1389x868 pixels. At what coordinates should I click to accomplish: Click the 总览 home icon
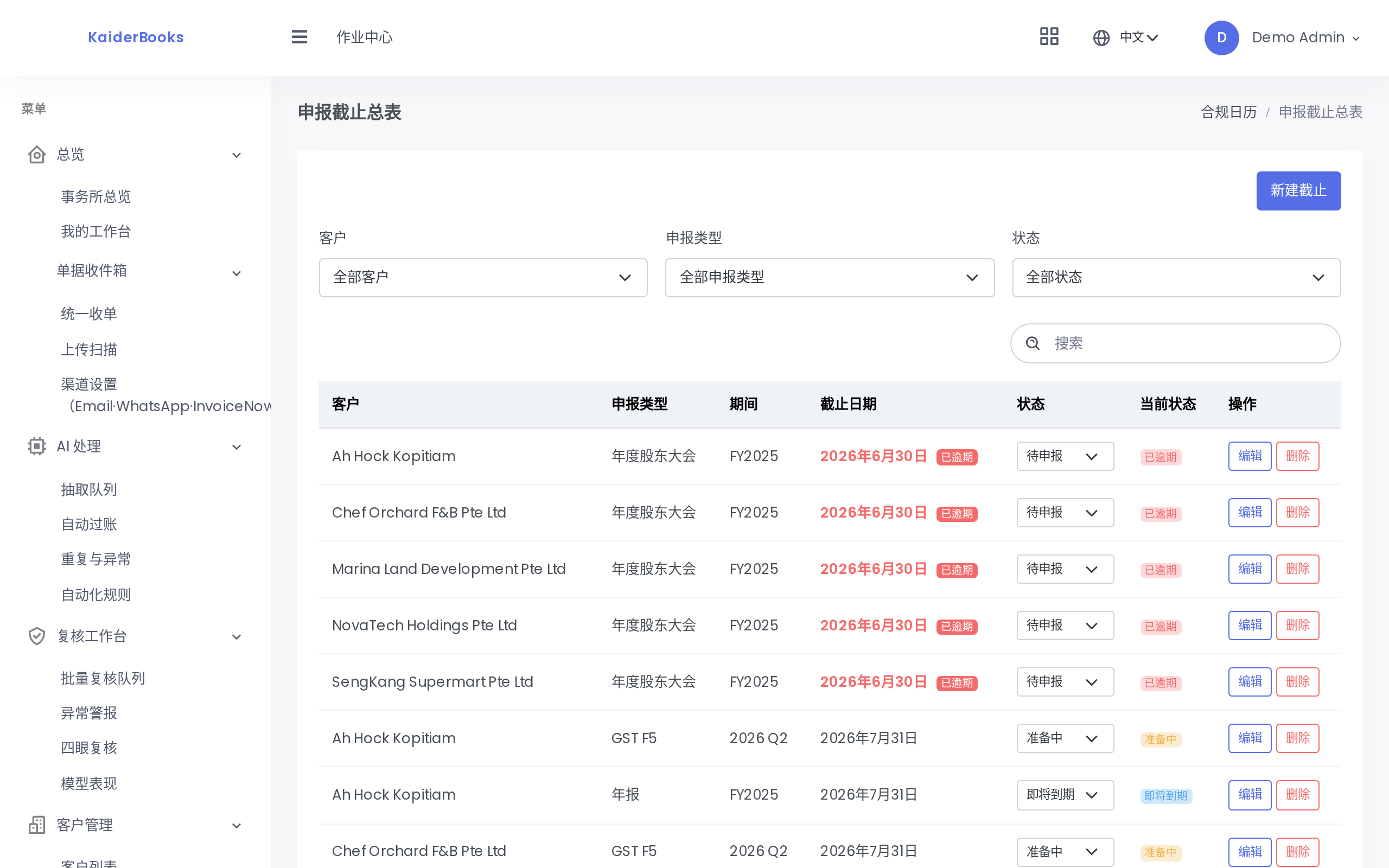click(x=37, y=155)
